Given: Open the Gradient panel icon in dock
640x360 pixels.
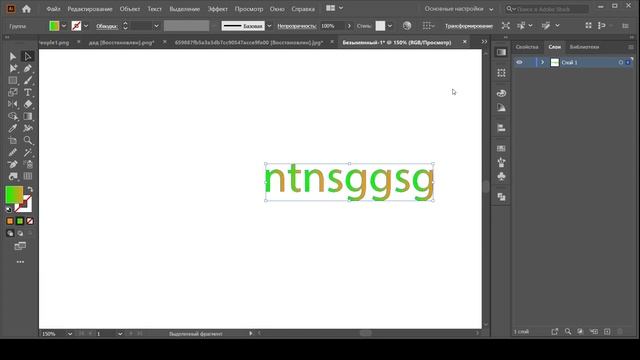Looking at the screenshot, I should [x=501, y=52].
